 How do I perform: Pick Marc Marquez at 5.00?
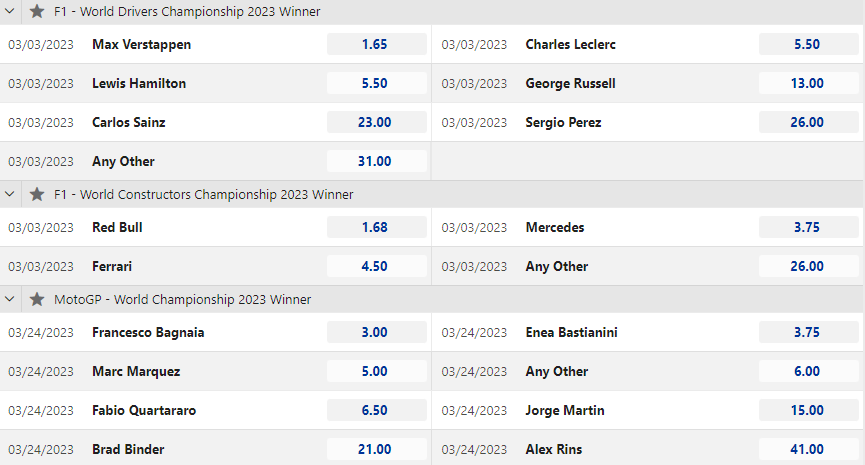pyautogui.click(x=376, y=372)
